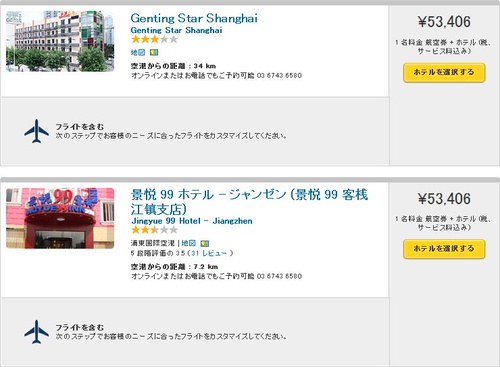Screen dimensions: 500x367
Task: Click the Genting Star Shanghai subtitle link
Action: click(176, 30)
